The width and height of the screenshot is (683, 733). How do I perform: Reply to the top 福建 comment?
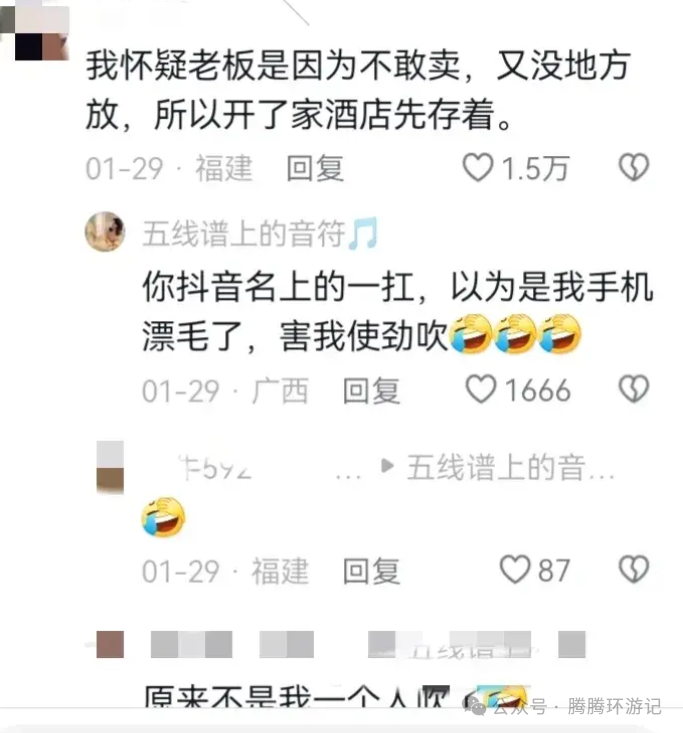tap(315, 168)
